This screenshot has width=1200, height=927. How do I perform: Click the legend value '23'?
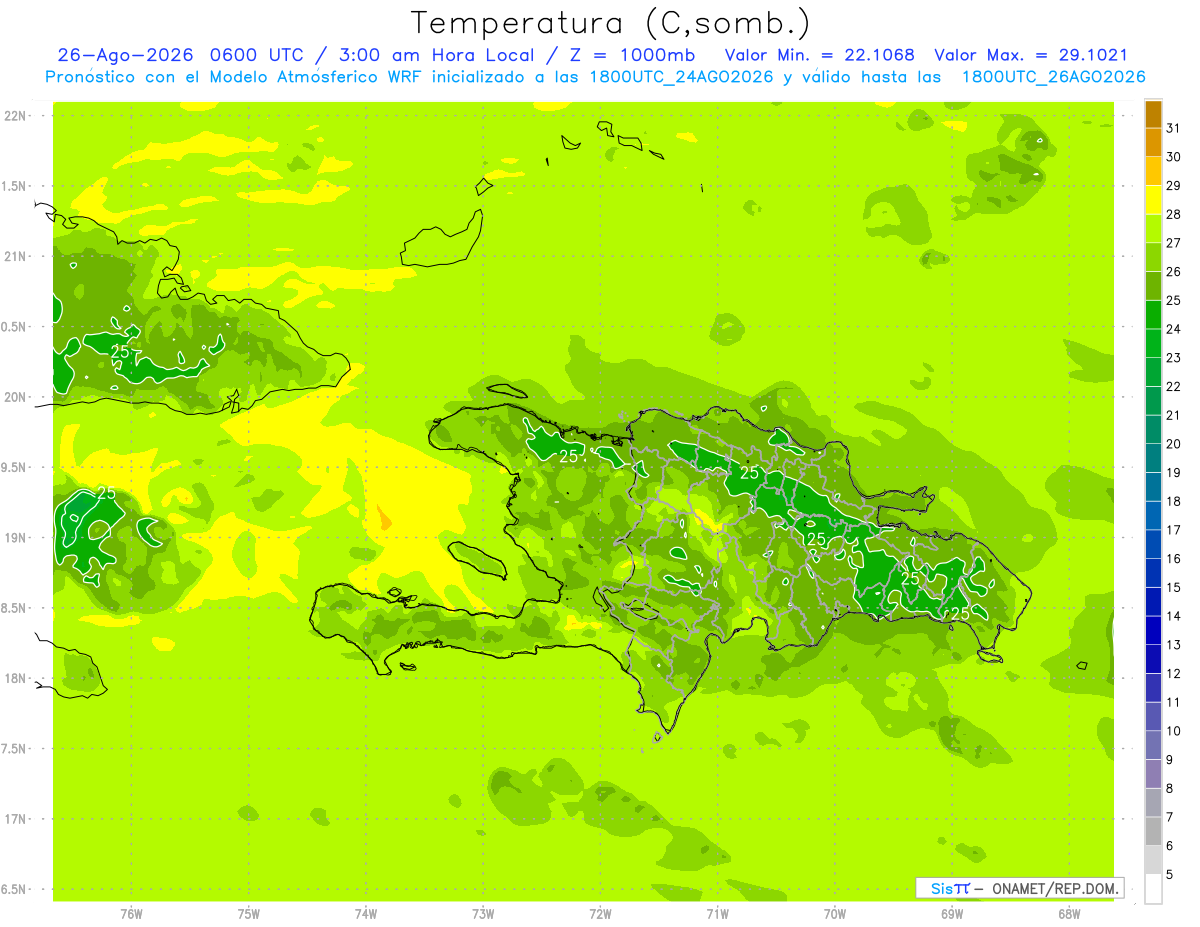(1173, 358)
